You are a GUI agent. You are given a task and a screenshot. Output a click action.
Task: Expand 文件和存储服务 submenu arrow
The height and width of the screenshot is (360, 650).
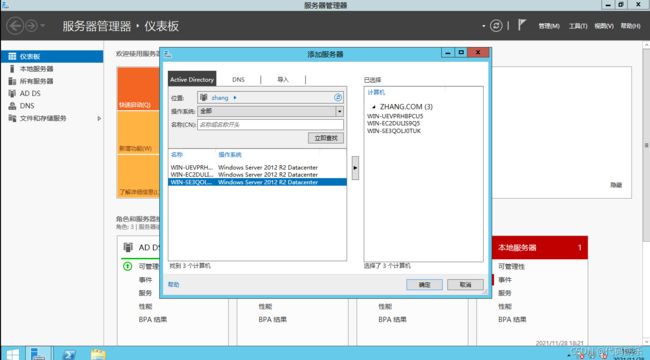tap(99, 118)
